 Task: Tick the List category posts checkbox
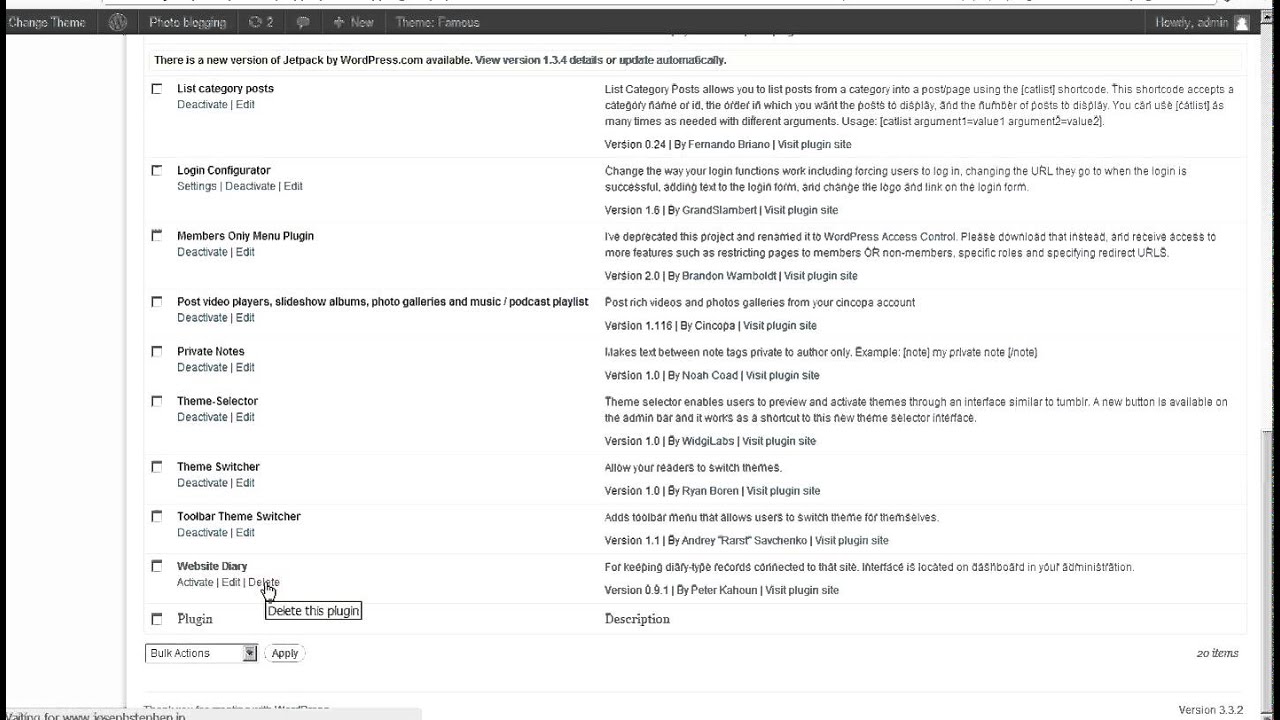coord(156,89)
